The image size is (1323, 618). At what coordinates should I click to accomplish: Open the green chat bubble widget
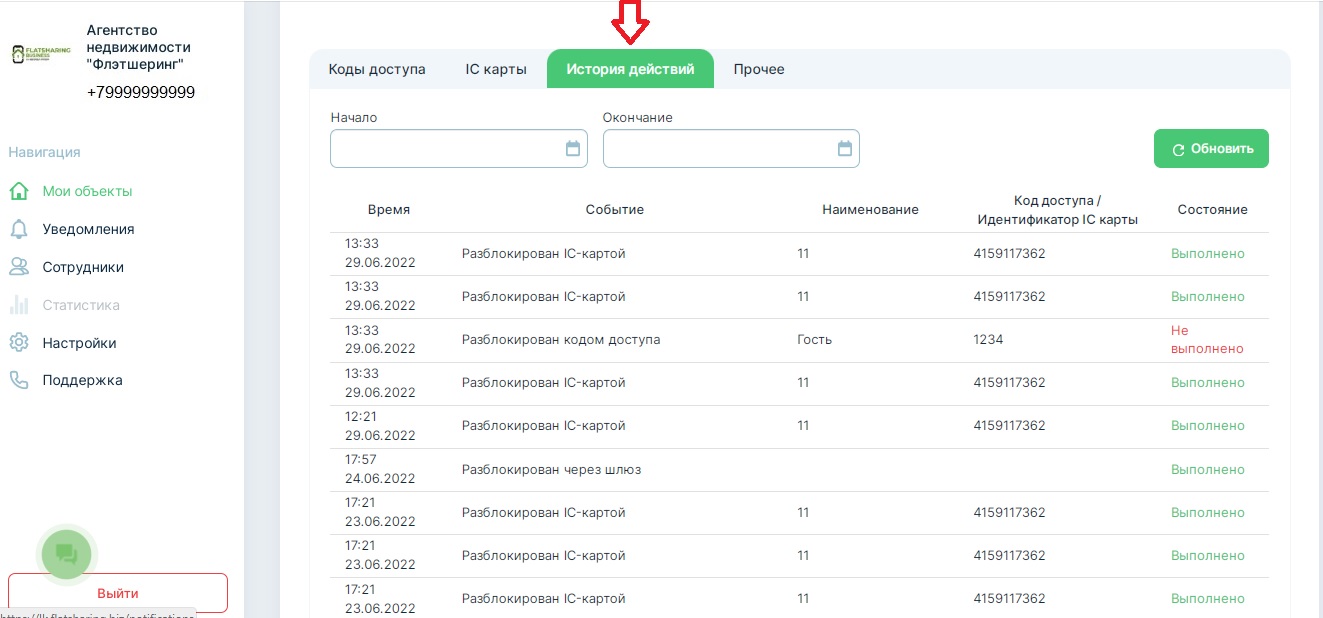[66, 552]
